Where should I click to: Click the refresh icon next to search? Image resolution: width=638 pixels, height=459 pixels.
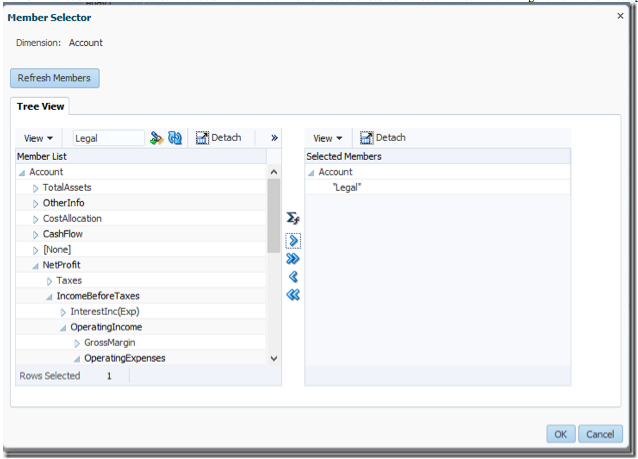[175, 138]
